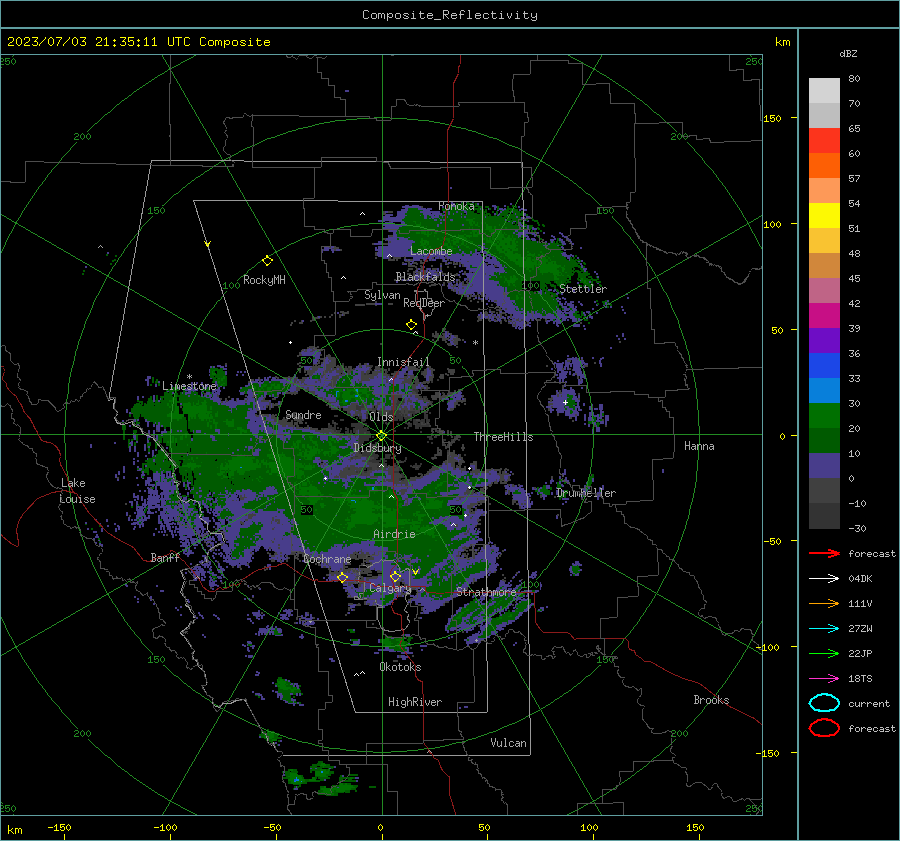900x841 pixels.
Task: Click the Airdrie city label
Action: (x=394, y=534)
